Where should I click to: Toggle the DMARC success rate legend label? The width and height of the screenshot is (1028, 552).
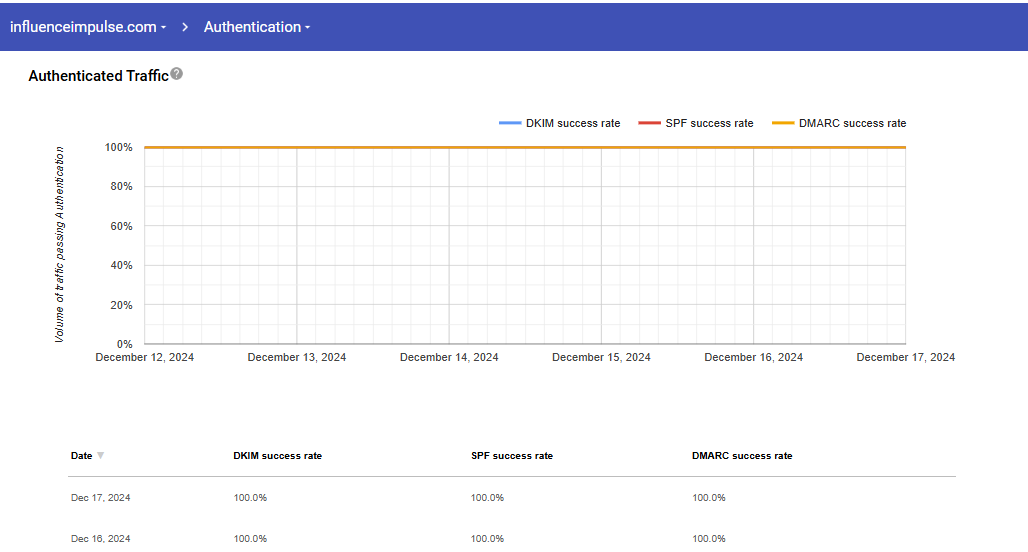coord(852,124)
